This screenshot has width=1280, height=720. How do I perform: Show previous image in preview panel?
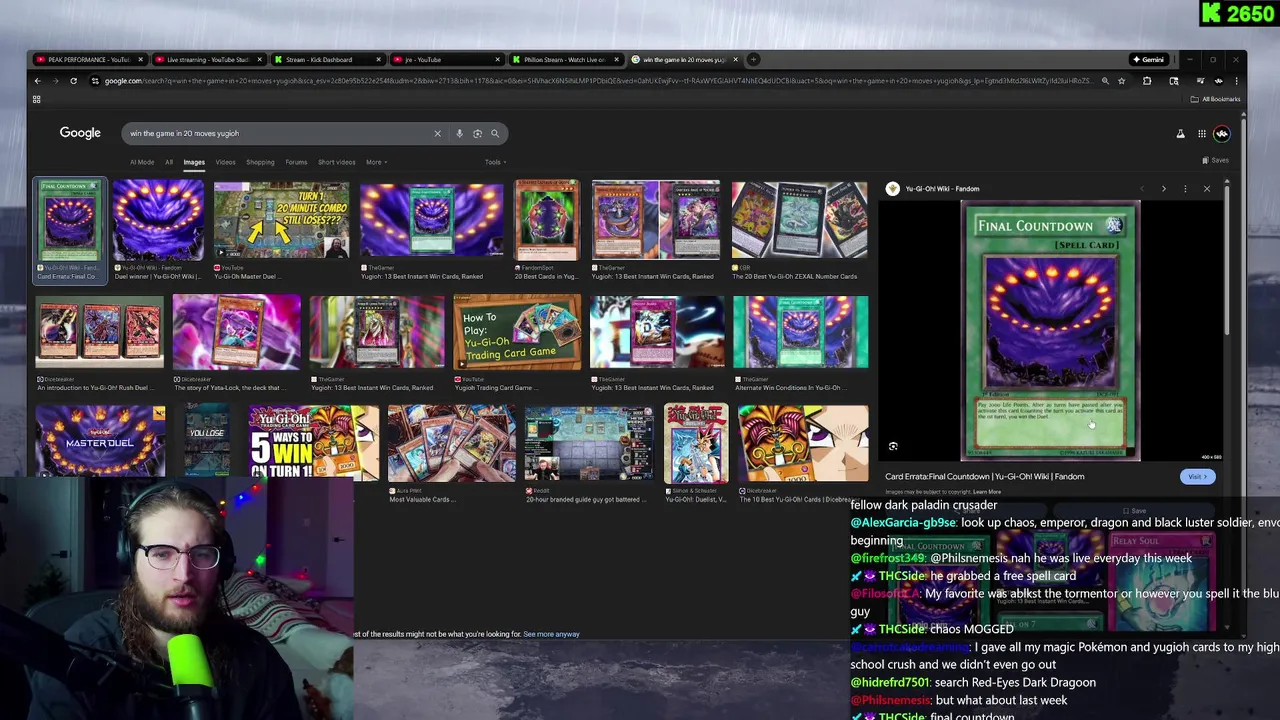click(1142, 188)
